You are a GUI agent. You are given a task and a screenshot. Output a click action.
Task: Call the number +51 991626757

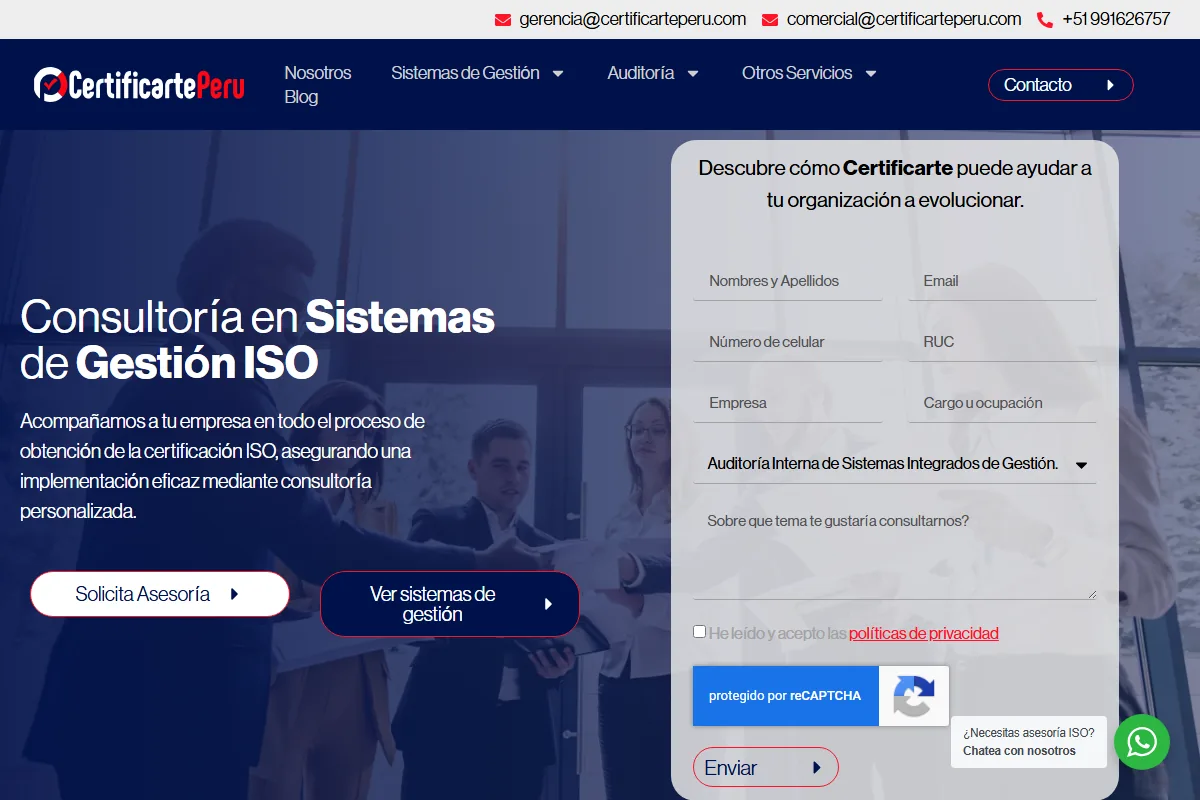coord(1116,19)
